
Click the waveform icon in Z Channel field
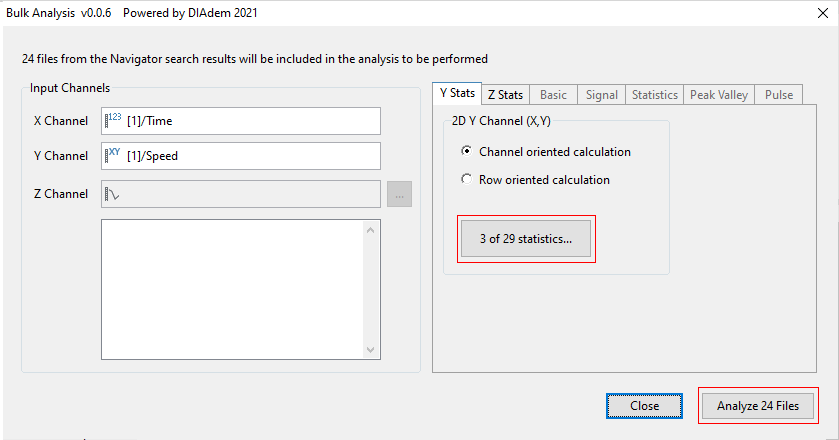coord(113,194)
